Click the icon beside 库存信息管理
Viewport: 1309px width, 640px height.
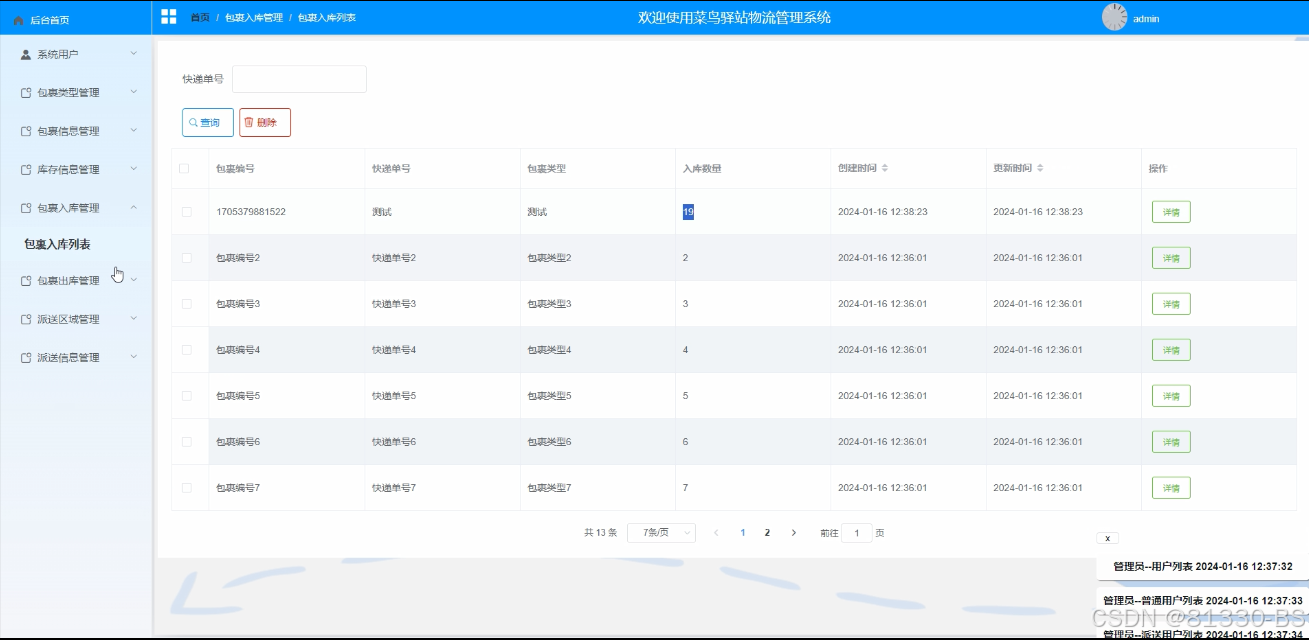click(x=26, y=170)
